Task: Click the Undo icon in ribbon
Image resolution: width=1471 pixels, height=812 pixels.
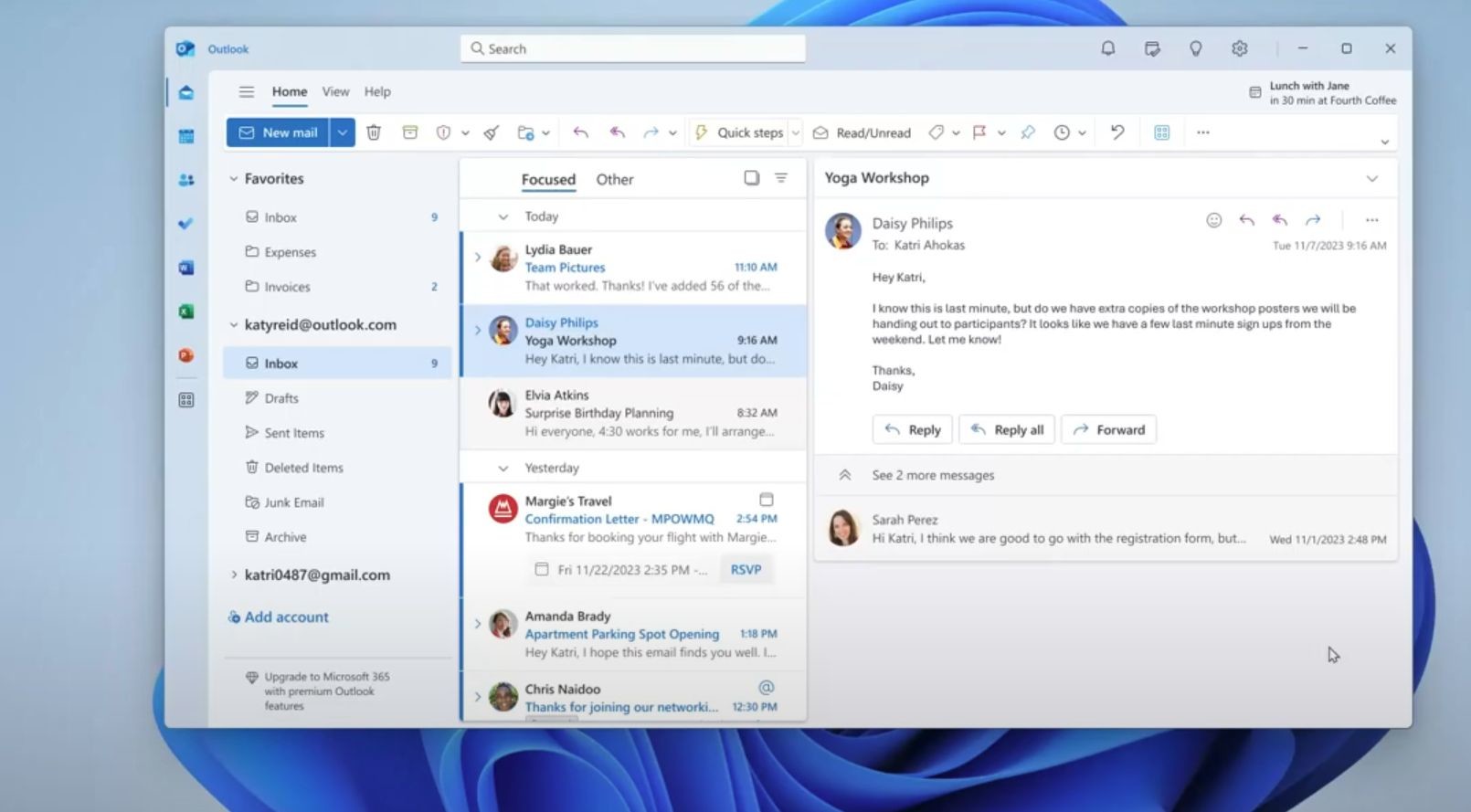Action: click(1117, 132)
